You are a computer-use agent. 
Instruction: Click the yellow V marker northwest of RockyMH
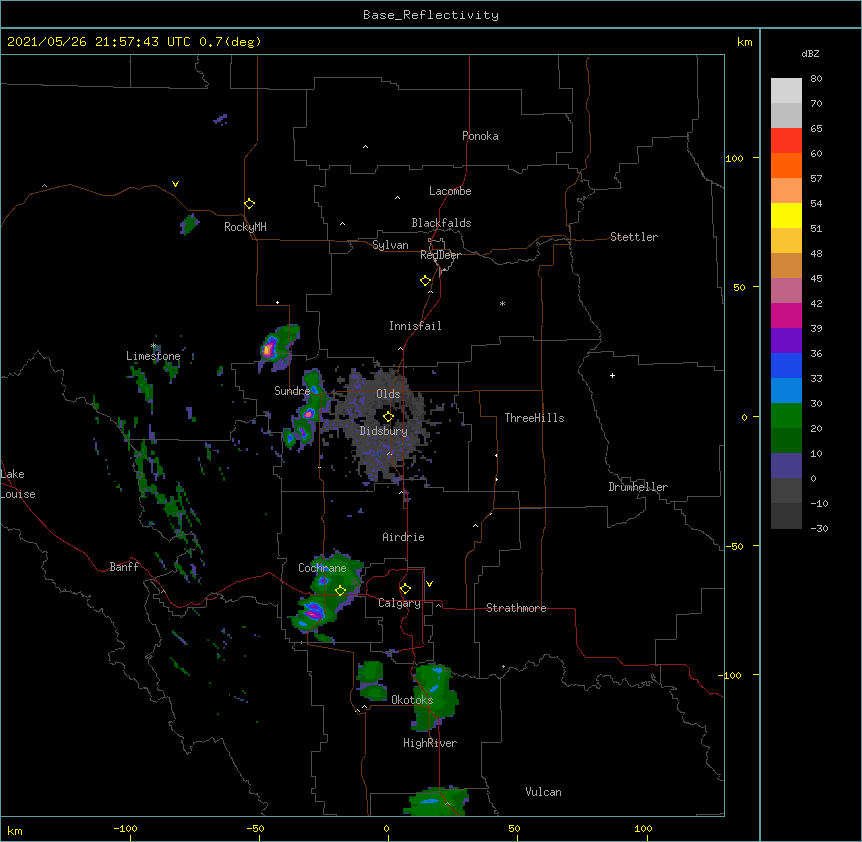pyautogui.click(x=175, y=184)
